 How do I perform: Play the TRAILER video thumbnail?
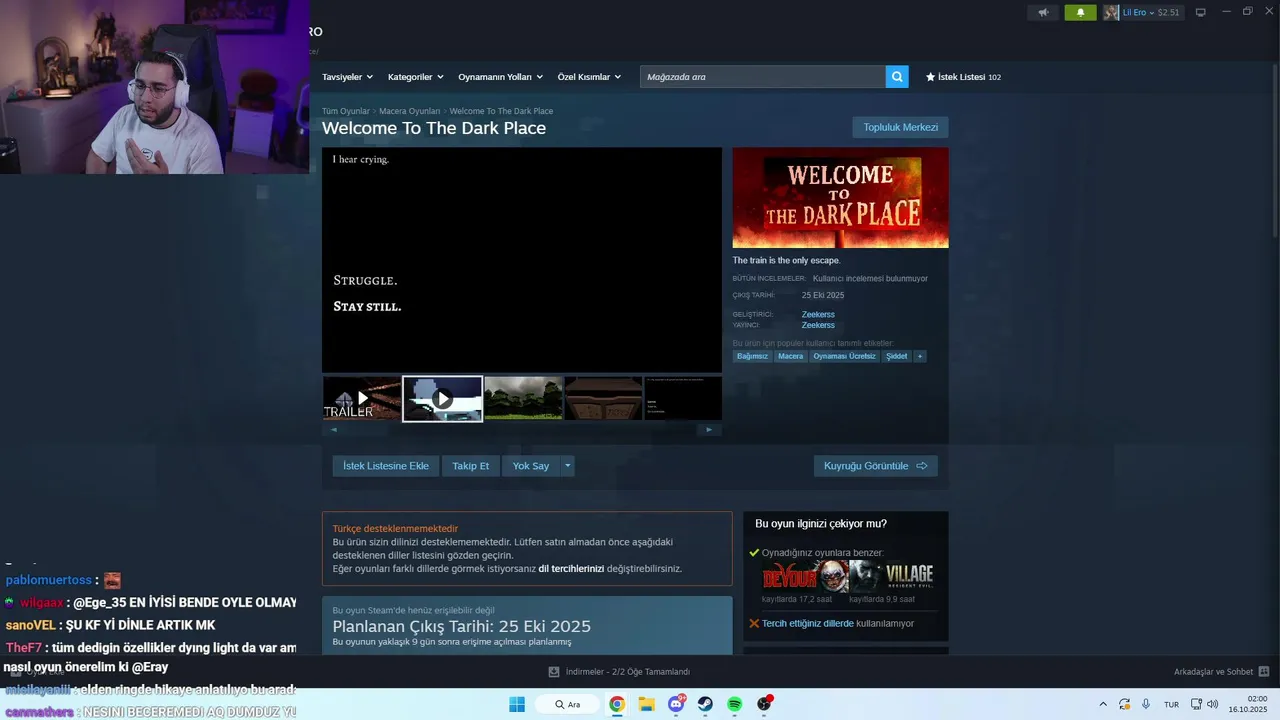[x=362, y=399]
